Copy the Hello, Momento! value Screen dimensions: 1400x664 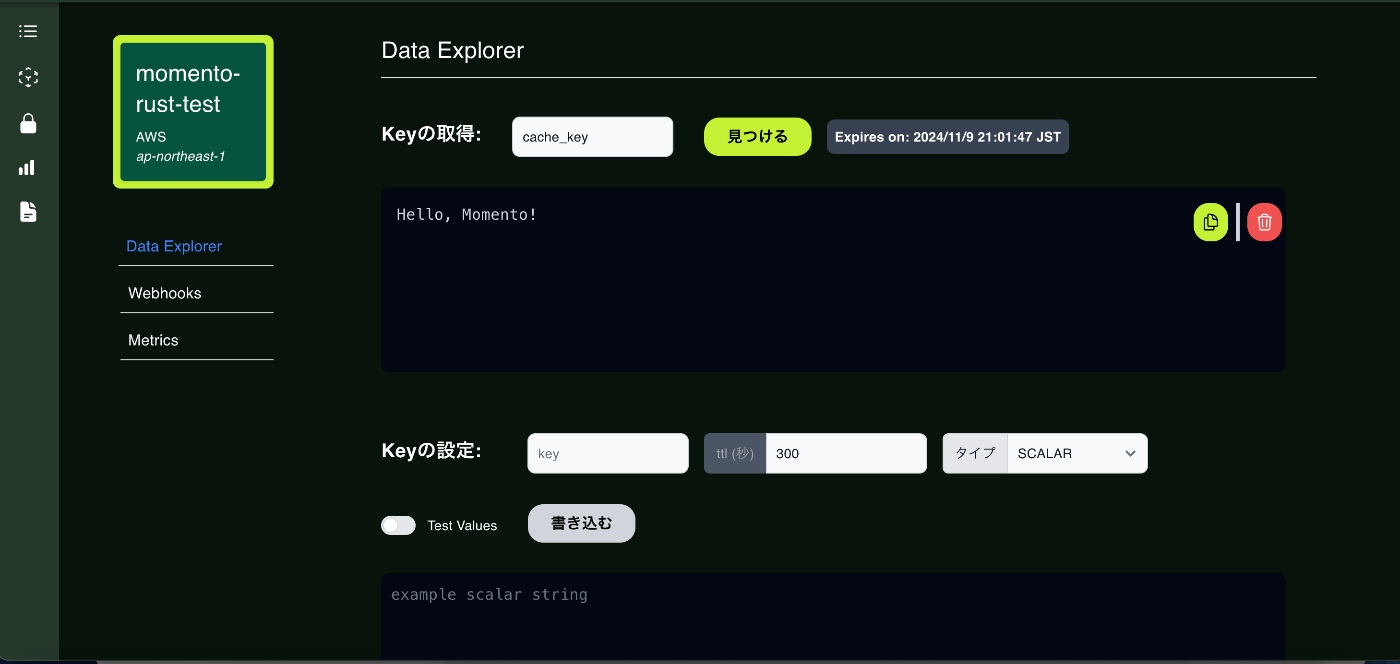[x=1210, y=222]
